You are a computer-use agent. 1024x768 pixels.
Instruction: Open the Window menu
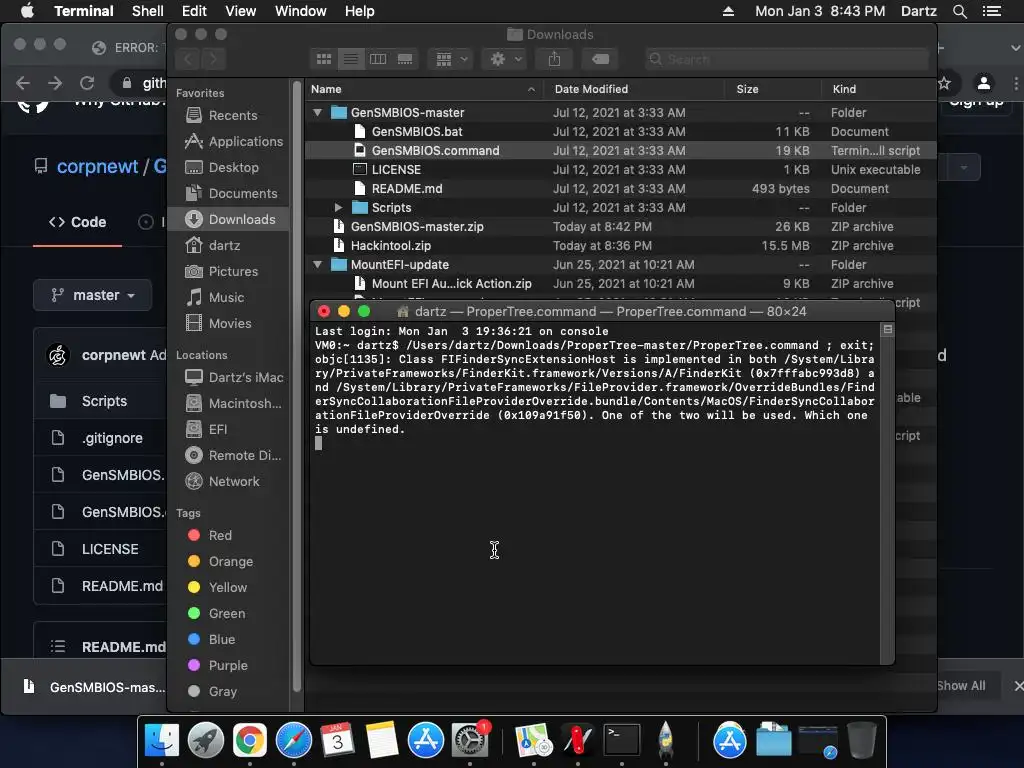300,11
